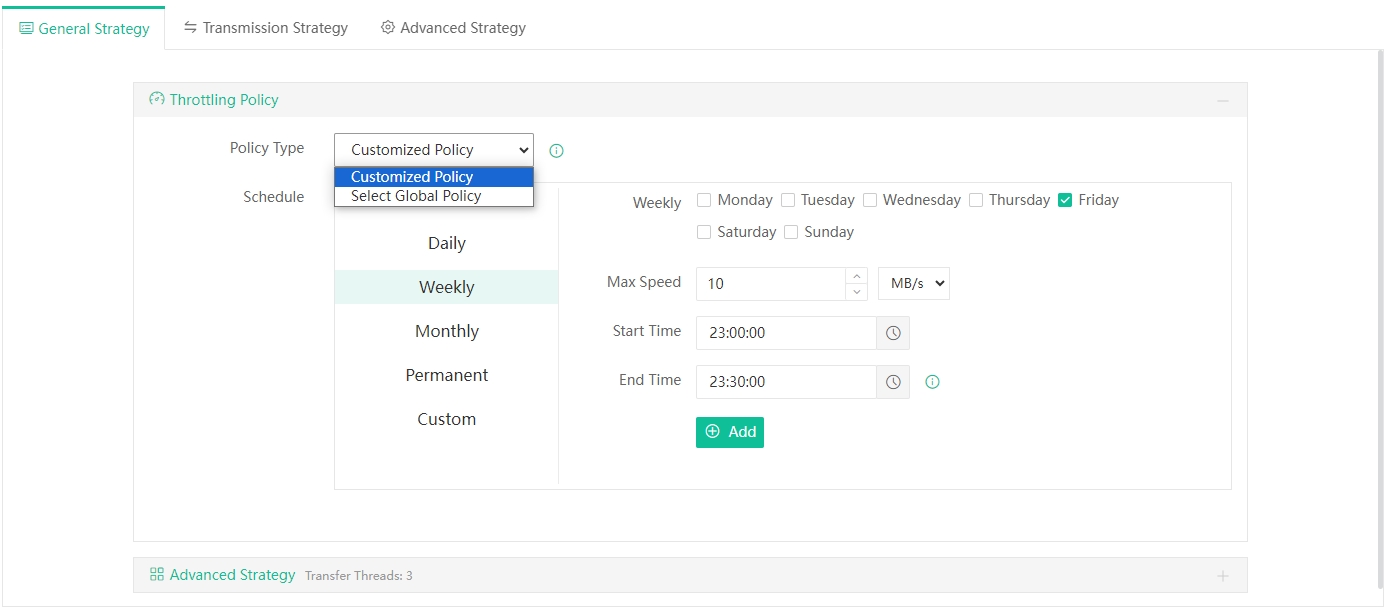Click the End Time clock icon
Image resolution: width=1392 pixels, height=610 pixels.
click(x=893, y=382)
